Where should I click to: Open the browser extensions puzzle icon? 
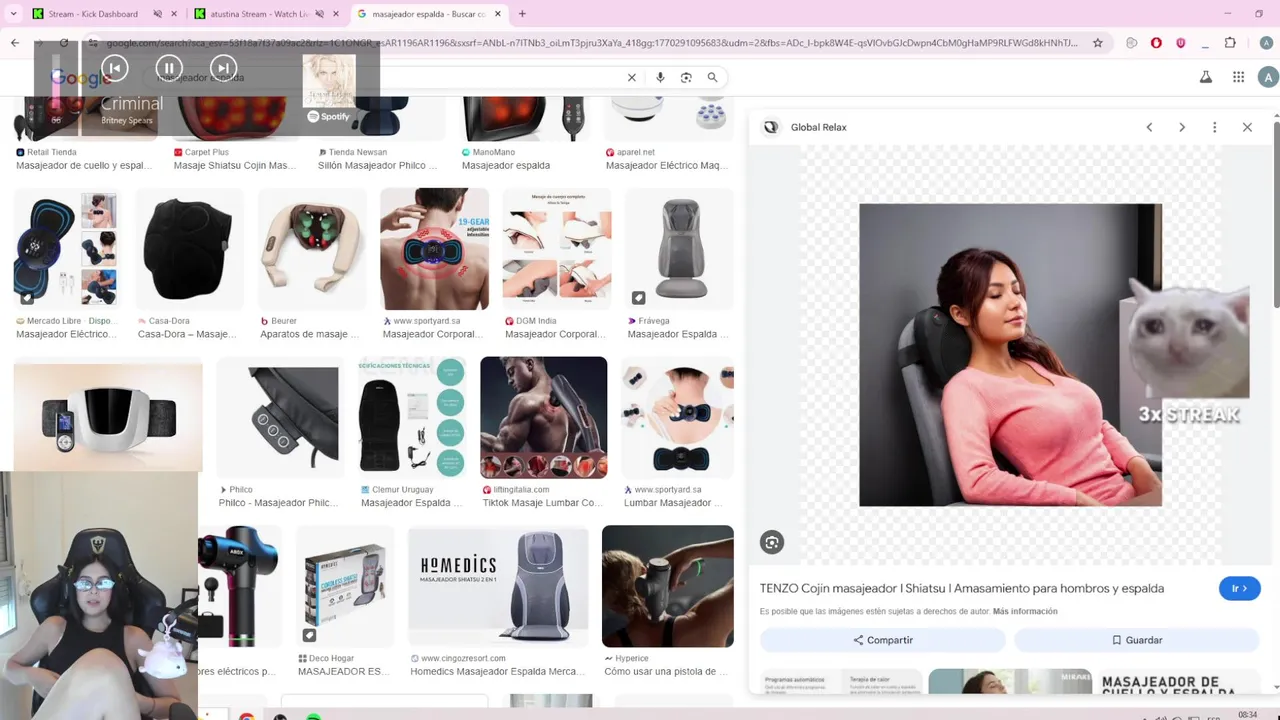pos(1230,43)
